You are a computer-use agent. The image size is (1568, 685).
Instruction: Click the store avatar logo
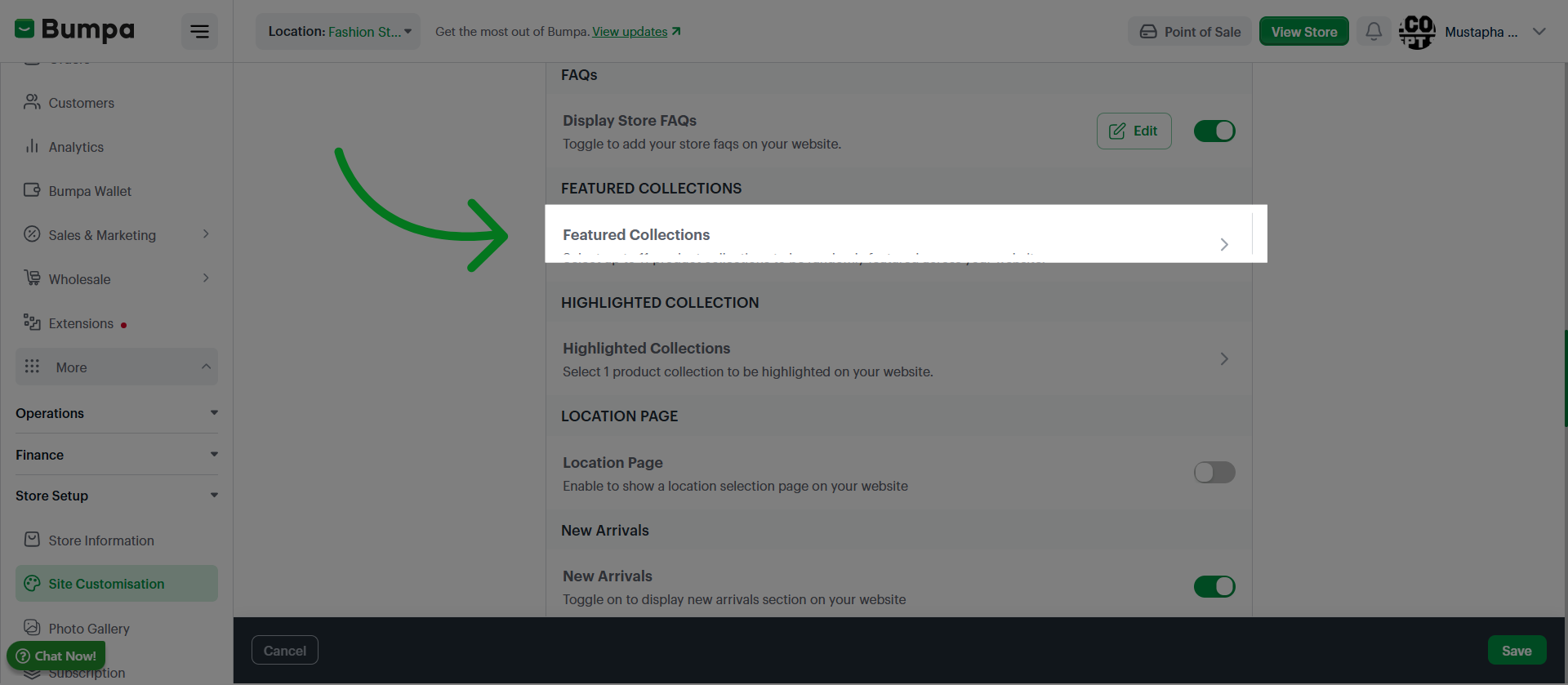coord(1417,32)
